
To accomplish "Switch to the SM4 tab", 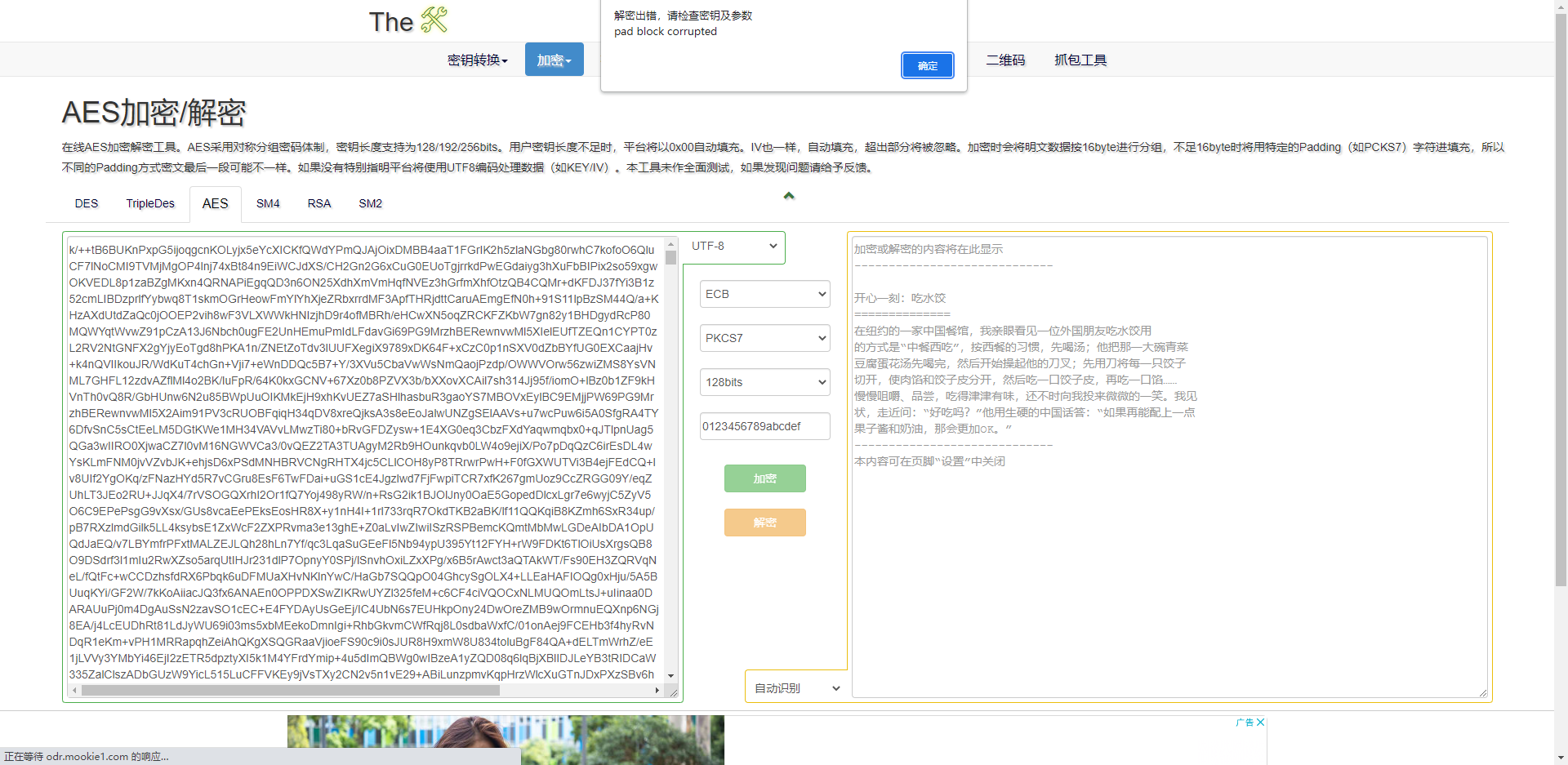I will pyautogui.click(x=268, y=204).
